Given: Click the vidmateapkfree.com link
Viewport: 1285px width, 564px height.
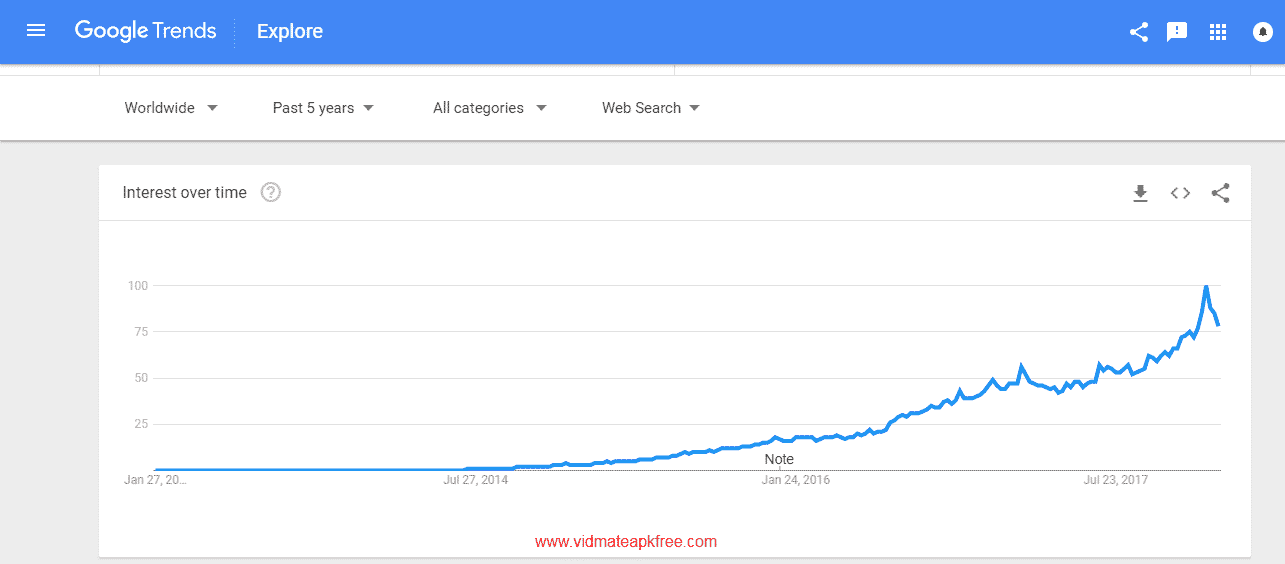Looking at the screenshot, I should click(x=626, y=542).
